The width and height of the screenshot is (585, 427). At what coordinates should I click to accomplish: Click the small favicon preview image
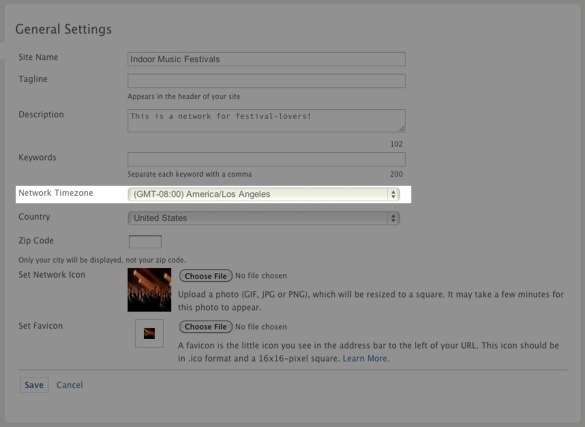(149, 333)
